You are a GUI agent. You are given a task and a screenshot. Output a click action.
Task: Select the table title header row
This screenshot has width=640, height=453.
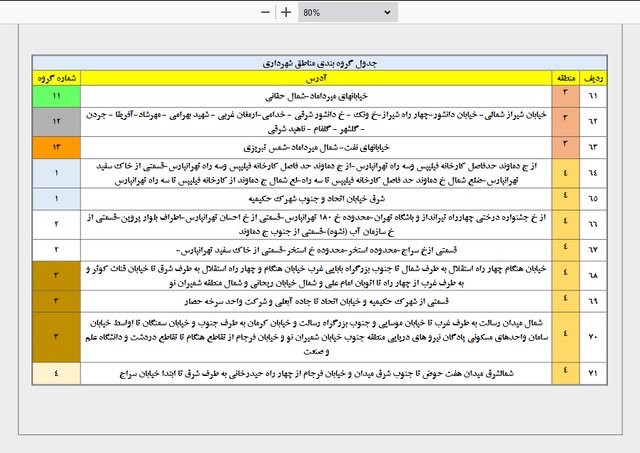click(320, 63)
